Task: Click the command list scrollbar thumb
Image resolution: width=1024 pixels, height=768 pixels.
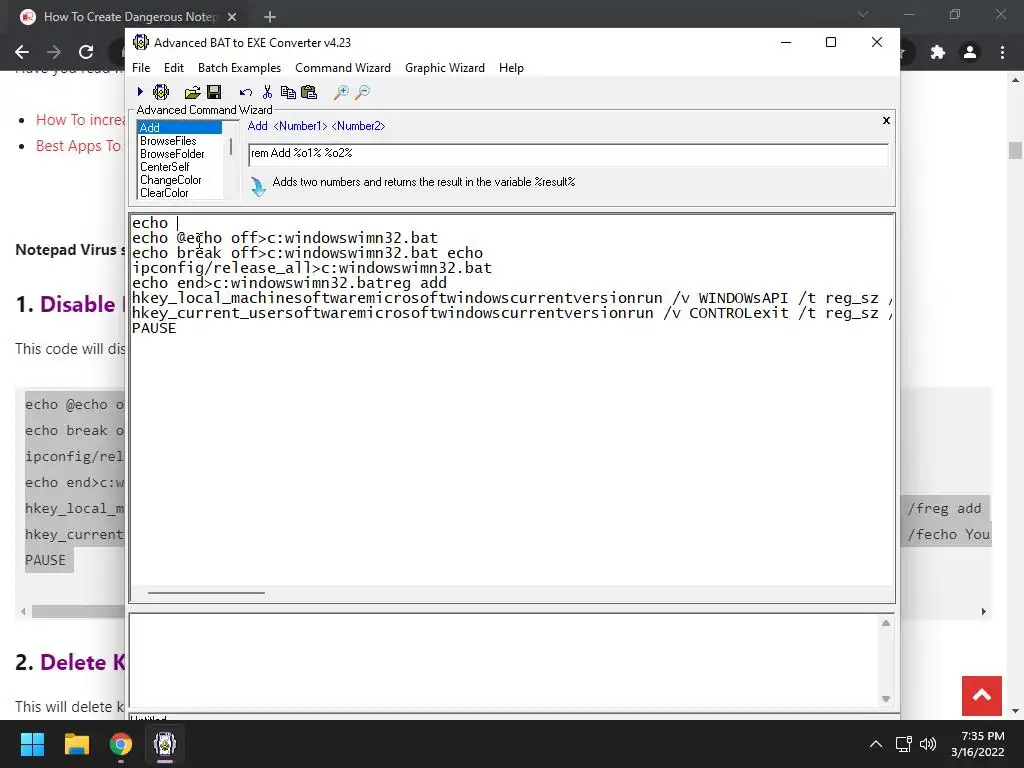Action: pos(231,146)
